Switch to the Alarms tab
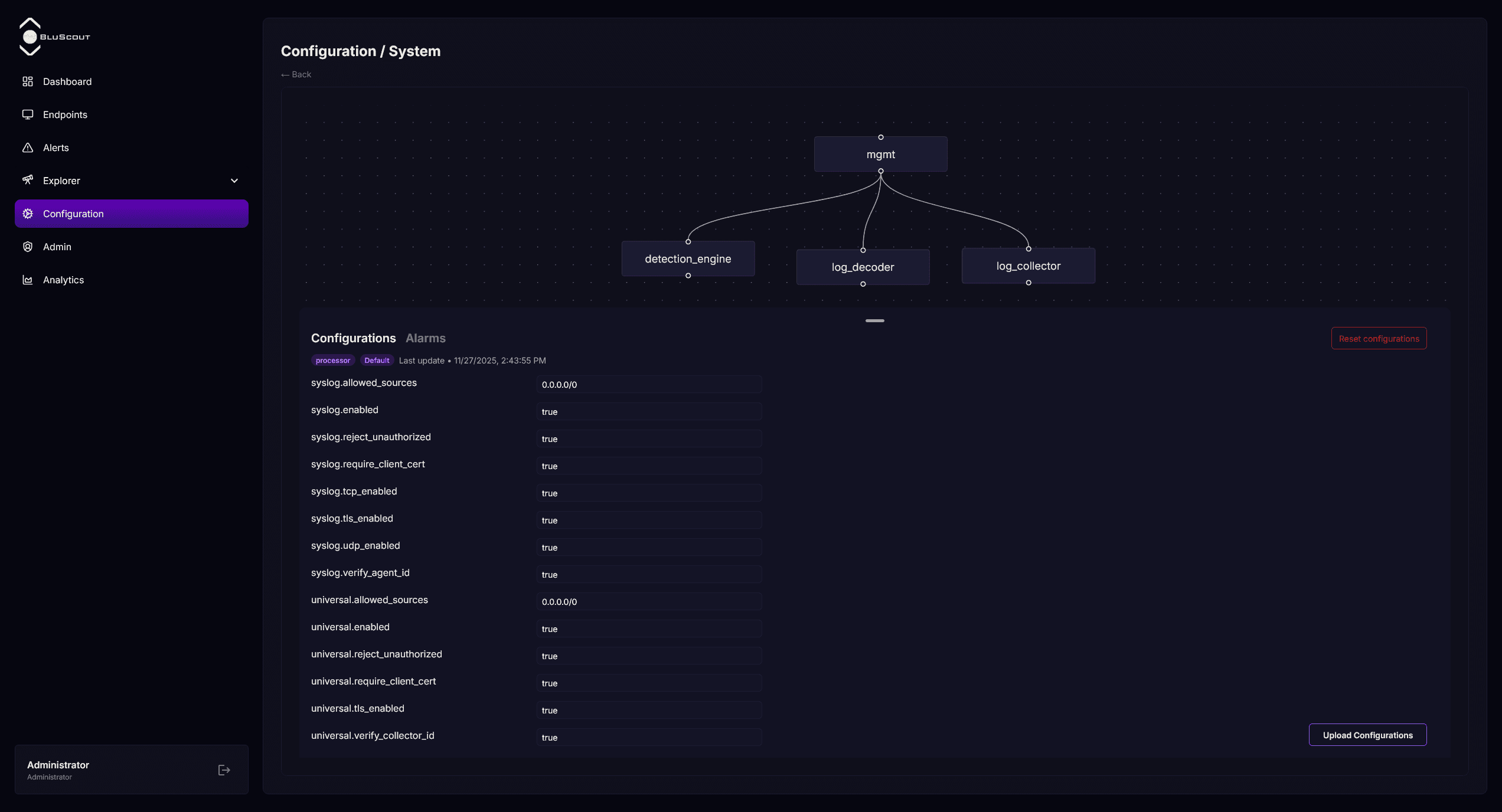The width and height of the screenshot is (1502, 812). [x=425, y=338]
